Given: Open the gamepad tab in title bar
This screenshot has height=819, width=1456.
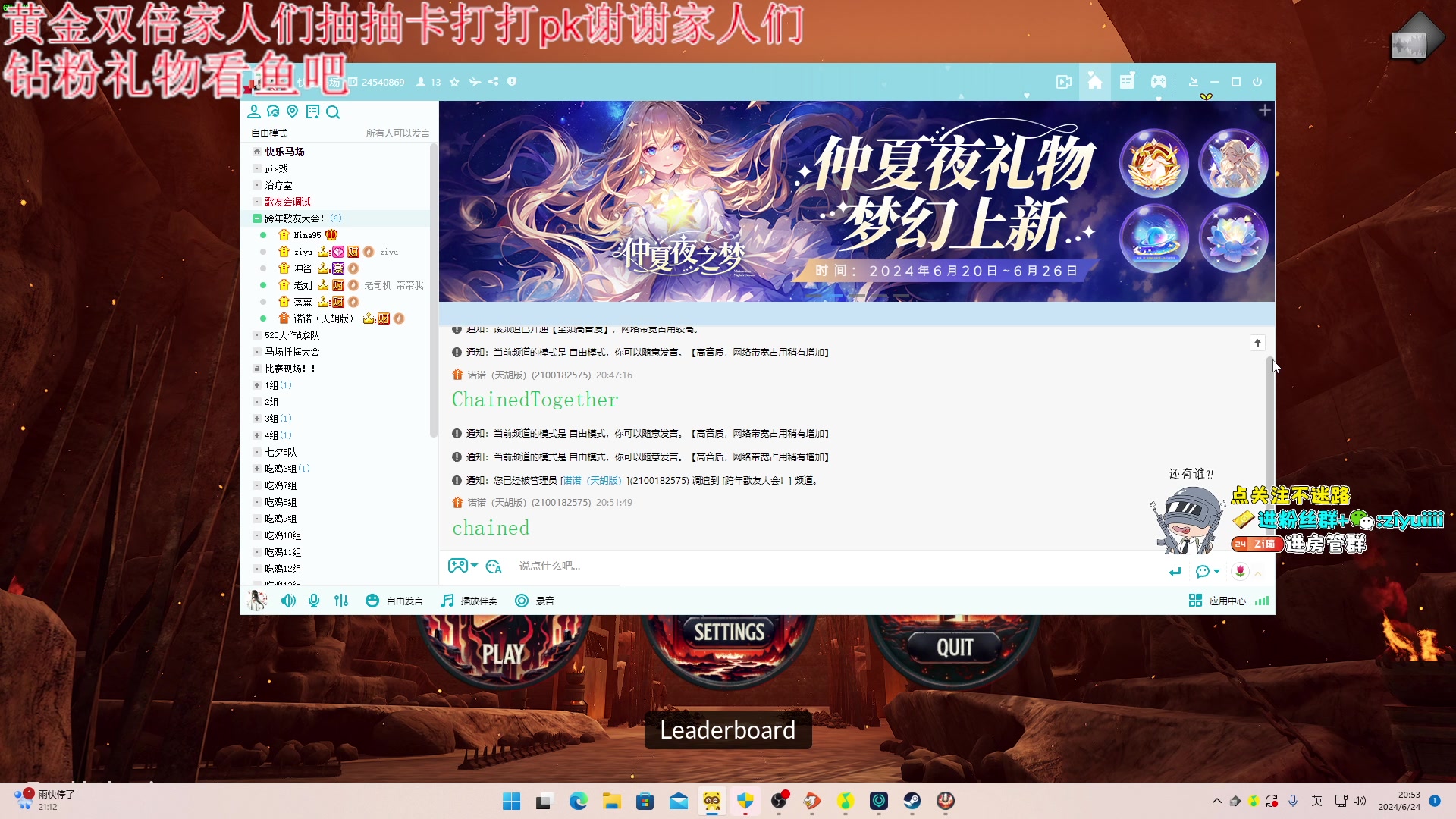Looking at the screenshot, I should click(x=1159, y=82).
